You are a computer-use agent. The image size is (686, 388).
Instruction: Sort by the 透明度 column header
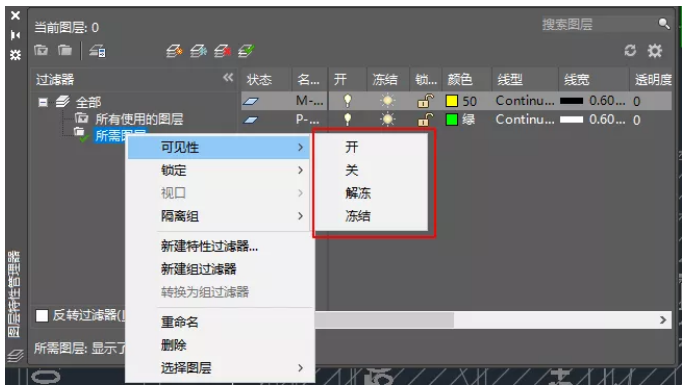(x=653, y=80)
